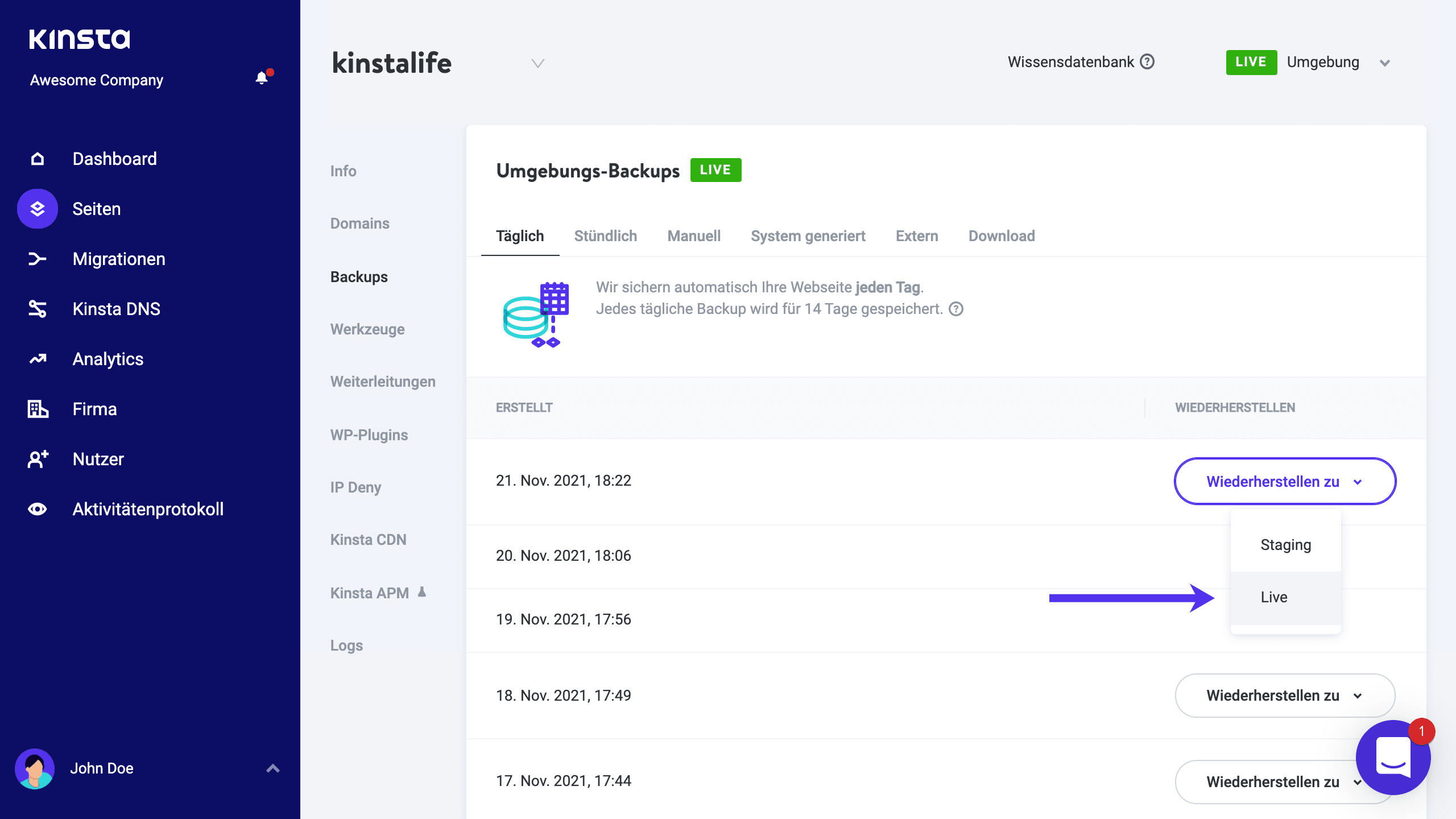The height and width of the screenshot is (819, 1456).
Task: Open Seiten in main navigation
Action: point(97,209)
